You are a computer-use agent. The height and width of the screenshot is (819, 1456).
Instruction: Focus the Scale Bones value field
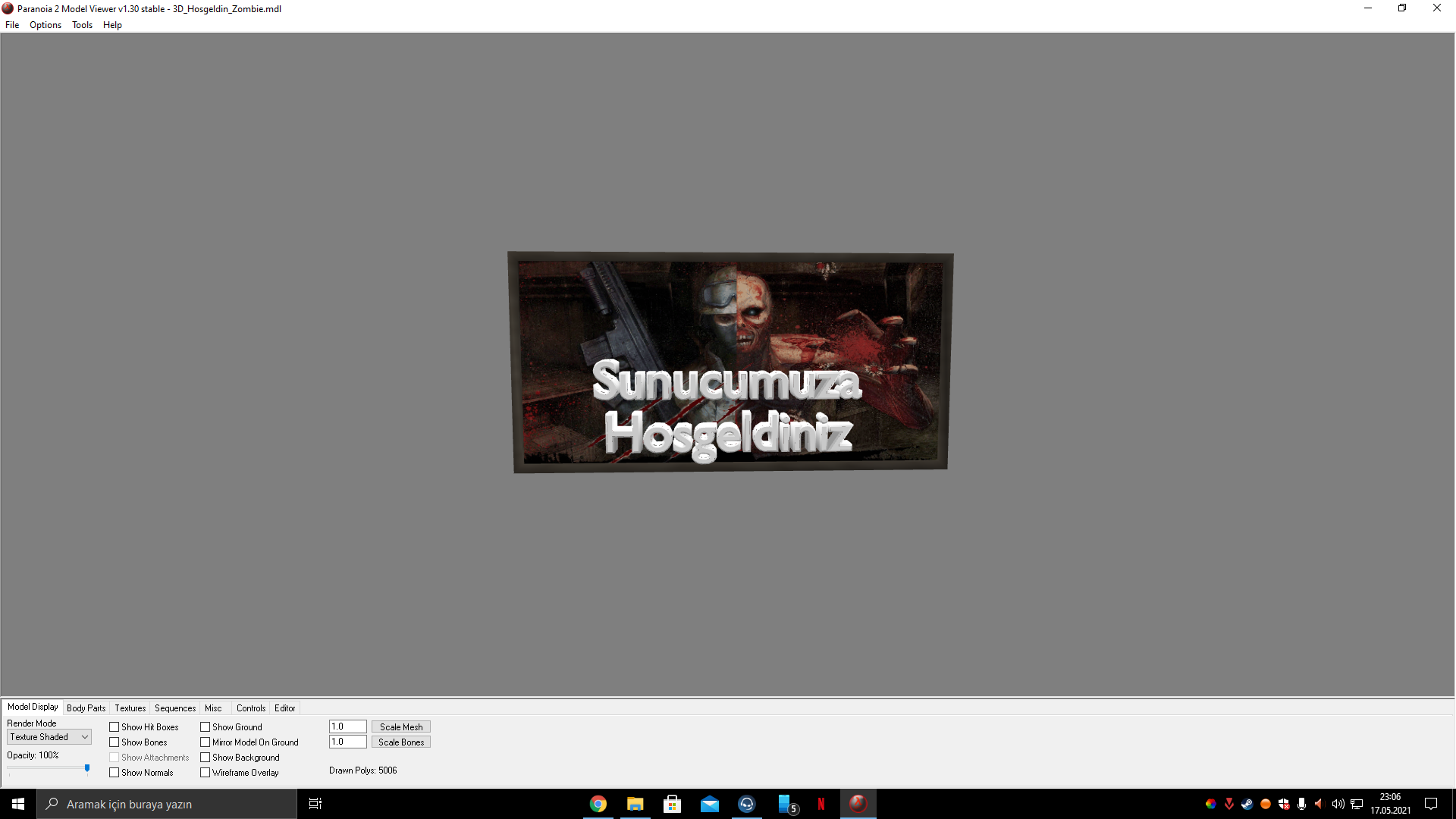pos(348,742)
